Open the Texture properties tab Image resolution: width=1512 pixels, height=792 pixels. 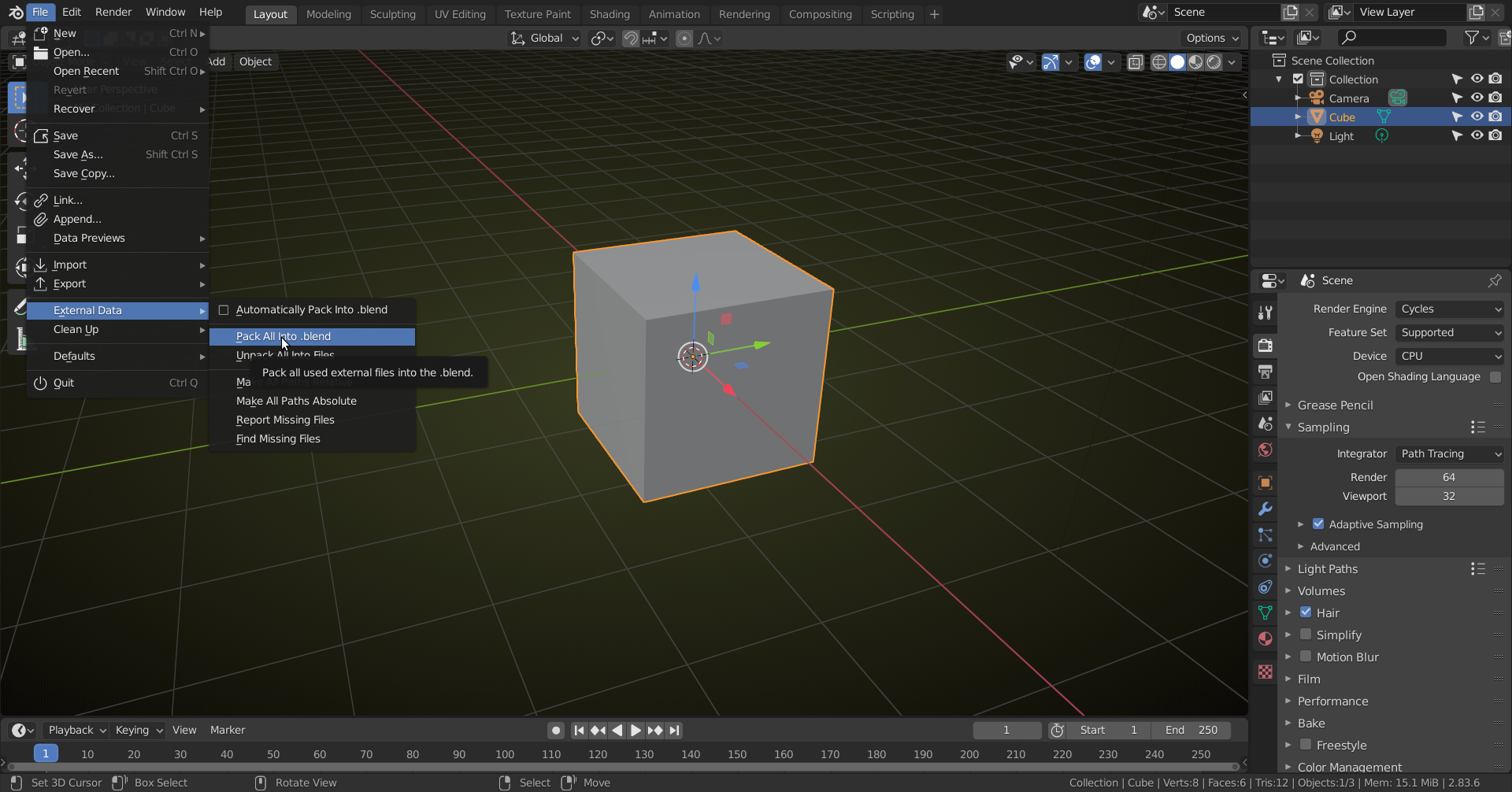coord(1266,672)
